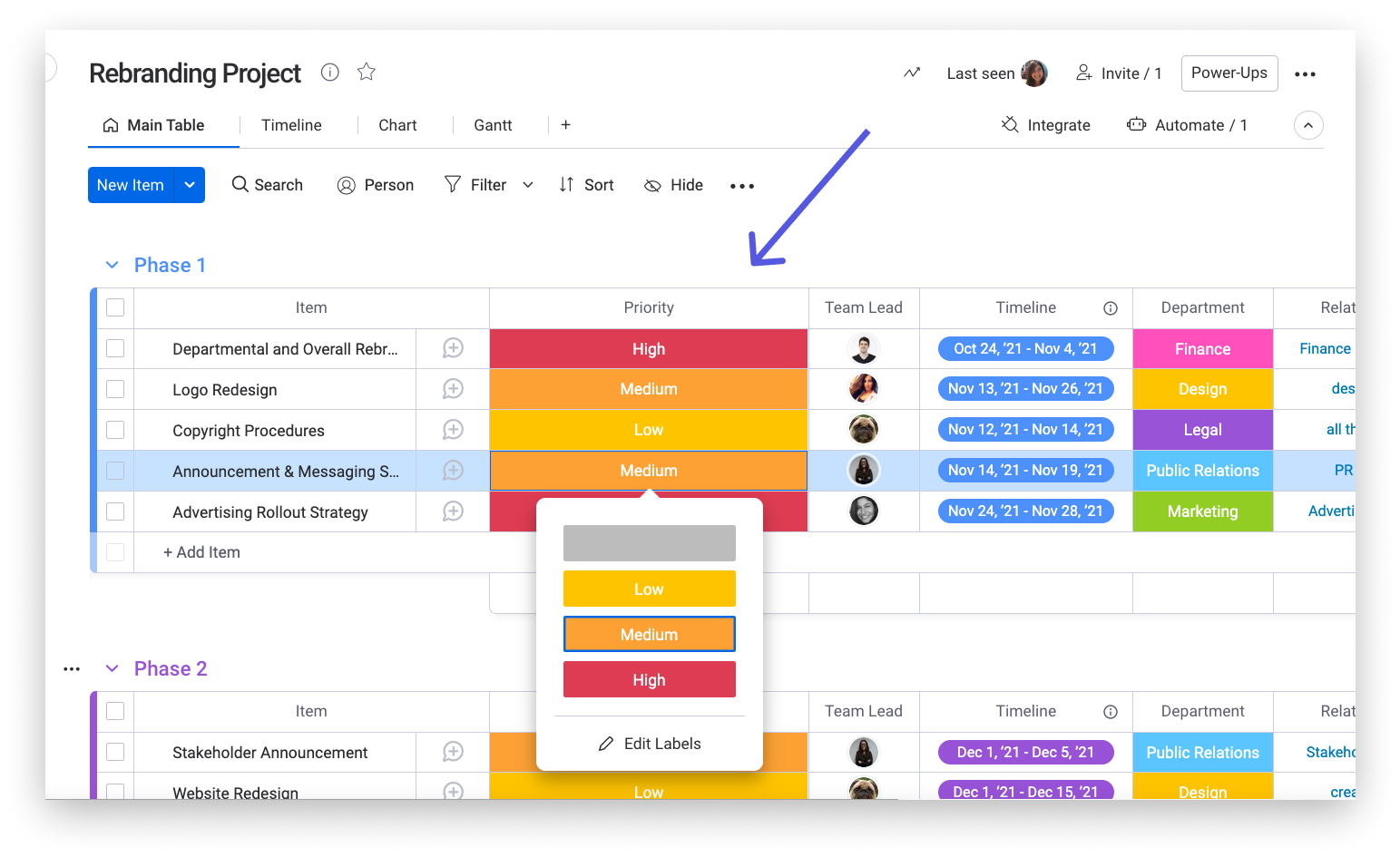Check the Departmental and Overall Rebranding row
The width and height of the screenshot is (1400, 857).
[115, 348]
